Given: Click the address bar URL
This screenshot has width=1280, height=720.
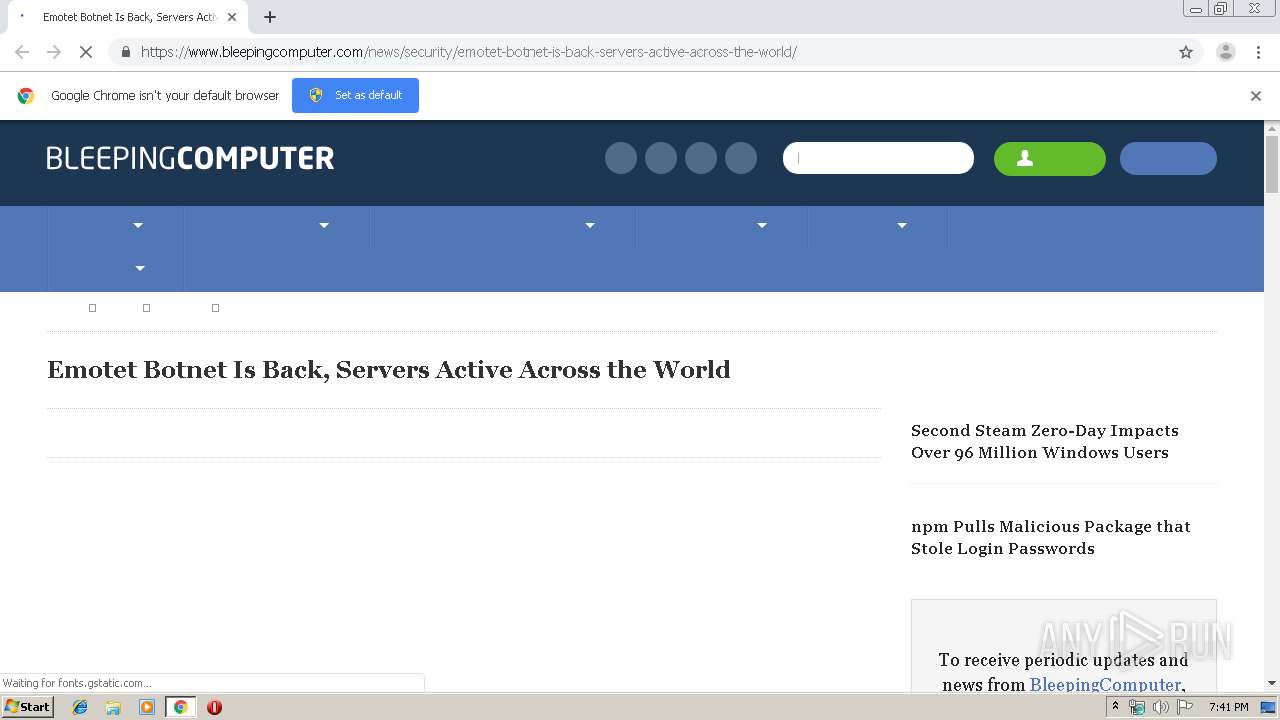Looking at the screenshot, I should pos(468,52).
